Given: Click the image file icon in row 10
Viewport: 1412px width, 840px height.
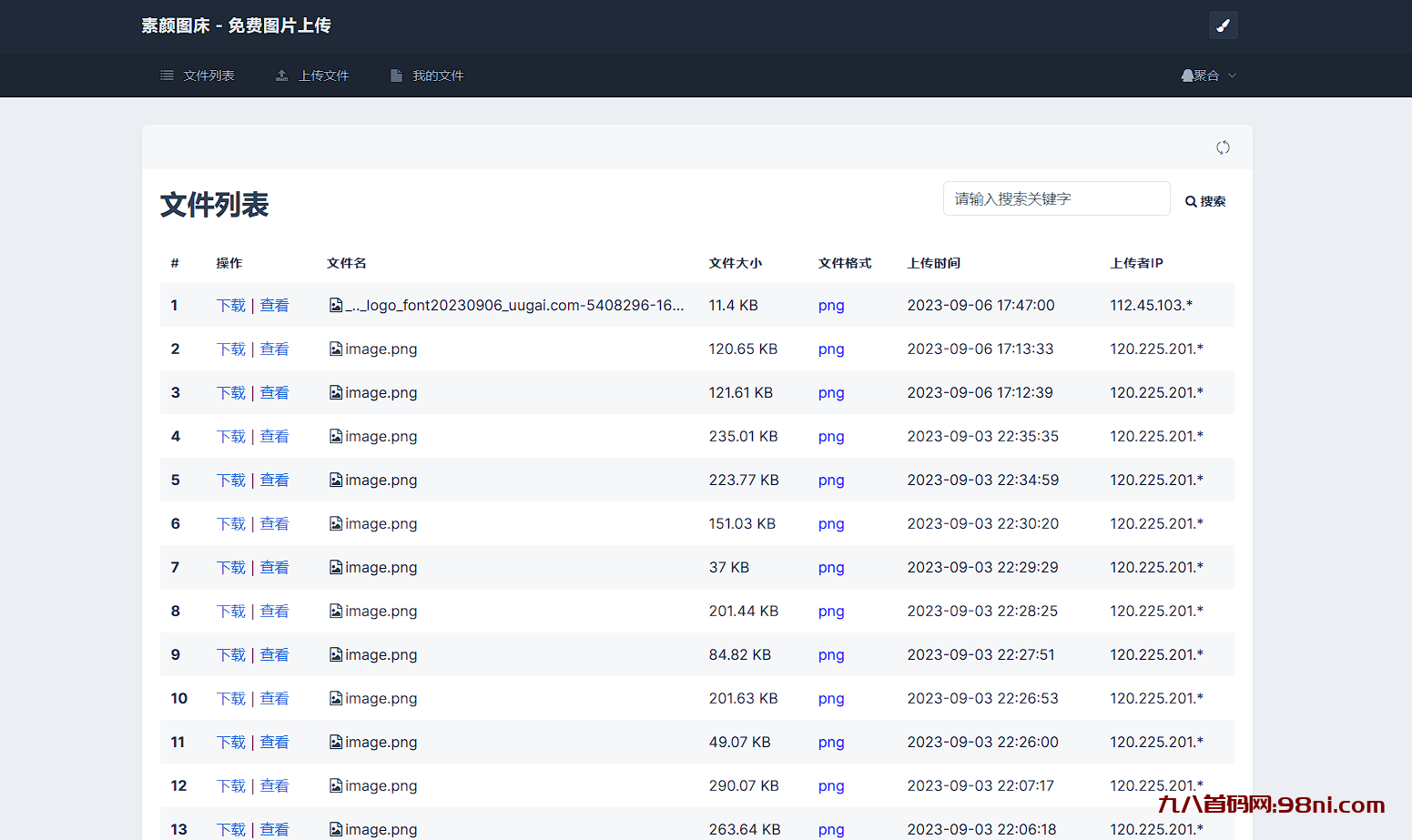Looking at the screenshot, I should coord(336,699).
